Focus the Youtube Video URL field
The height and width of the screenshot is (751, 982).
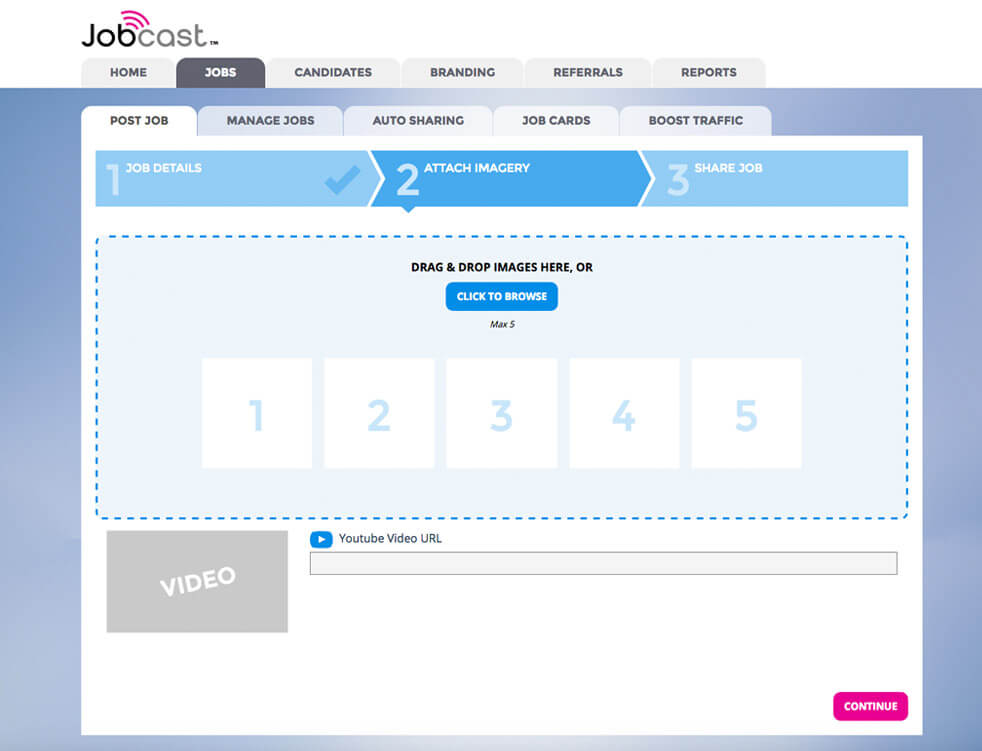(x=603, y=564)
